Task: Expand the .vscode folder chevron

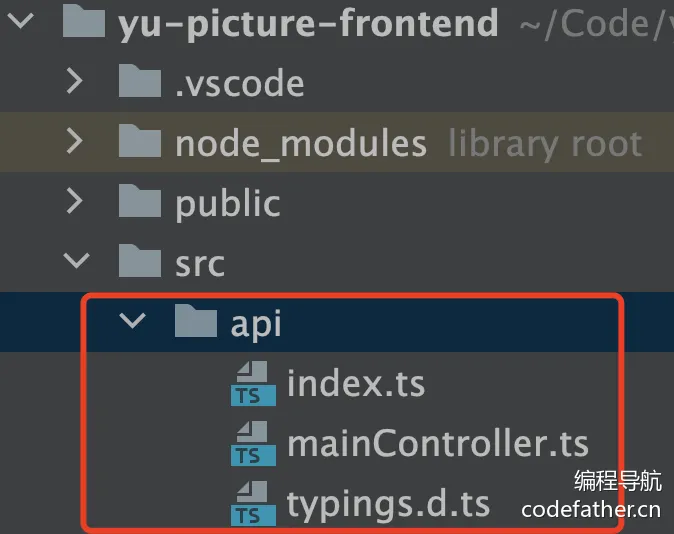Action: coord(75,81)
